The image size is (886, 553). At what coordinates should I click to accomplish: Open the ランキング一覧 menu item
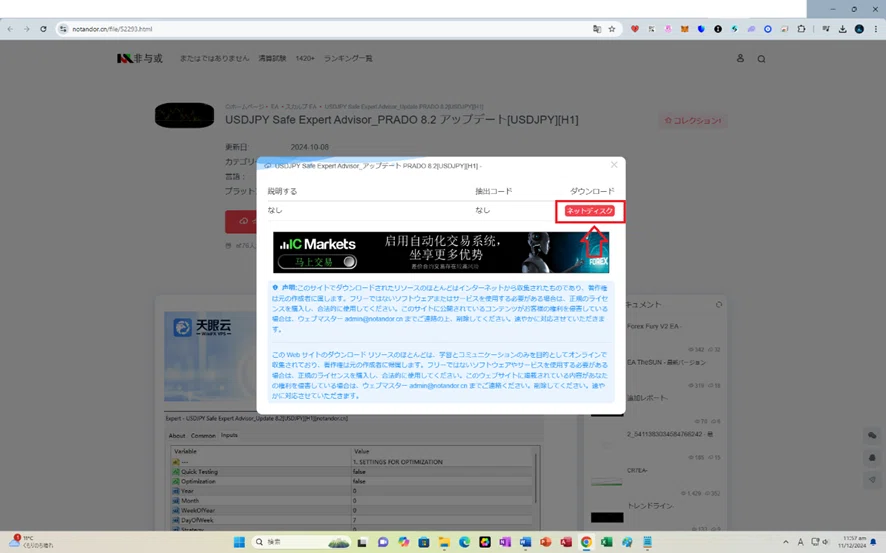tap(348, 58)
